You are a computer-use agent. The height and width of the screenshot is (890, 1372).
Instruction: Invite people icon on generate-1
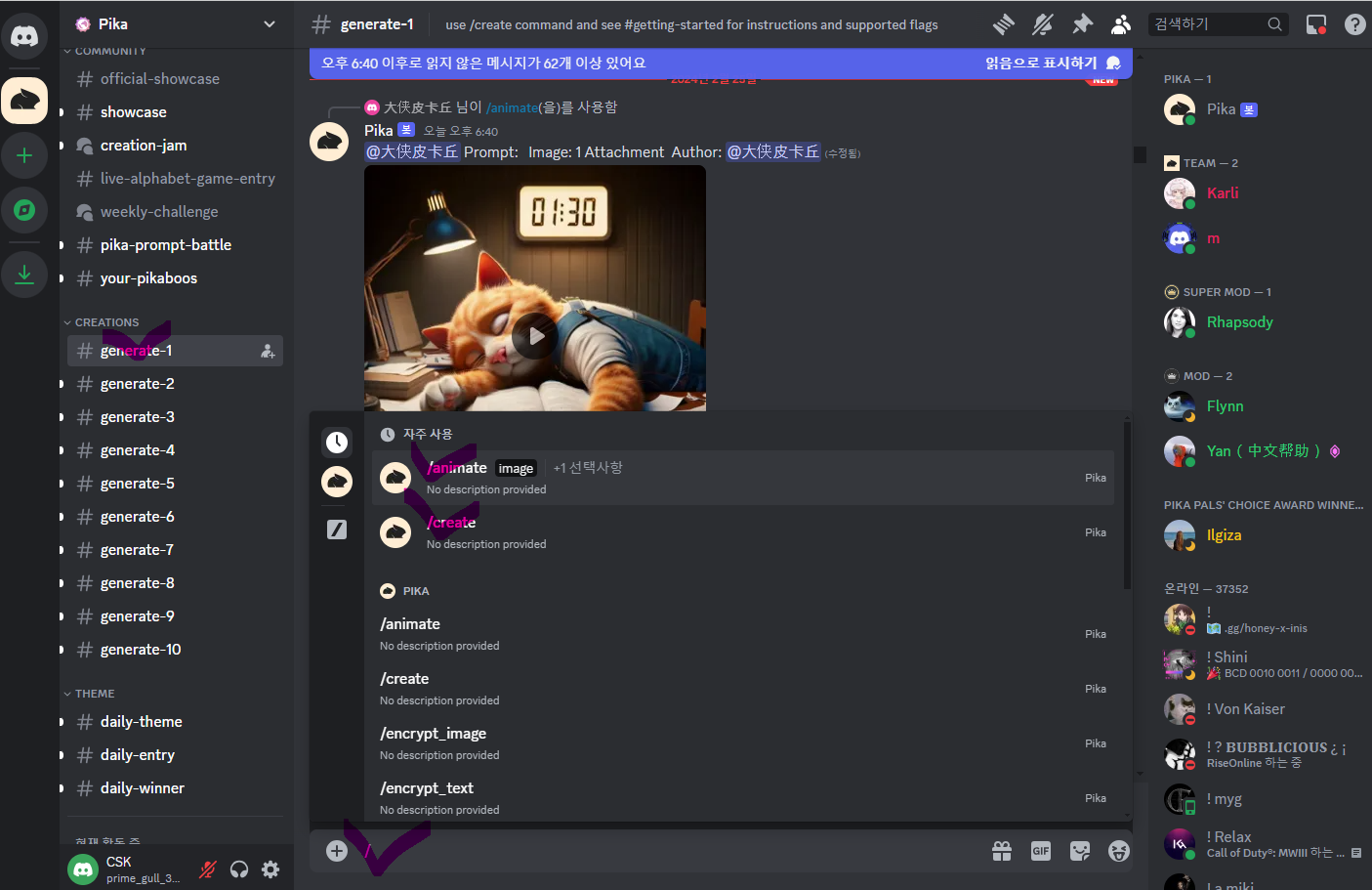(268, 351)
